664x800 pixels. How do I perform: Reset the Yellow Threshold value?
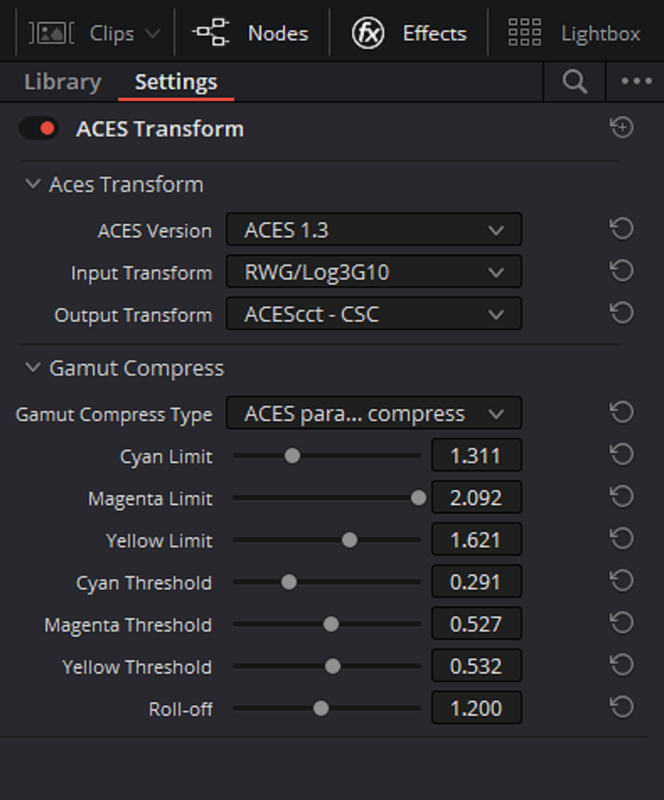point(622,665)
